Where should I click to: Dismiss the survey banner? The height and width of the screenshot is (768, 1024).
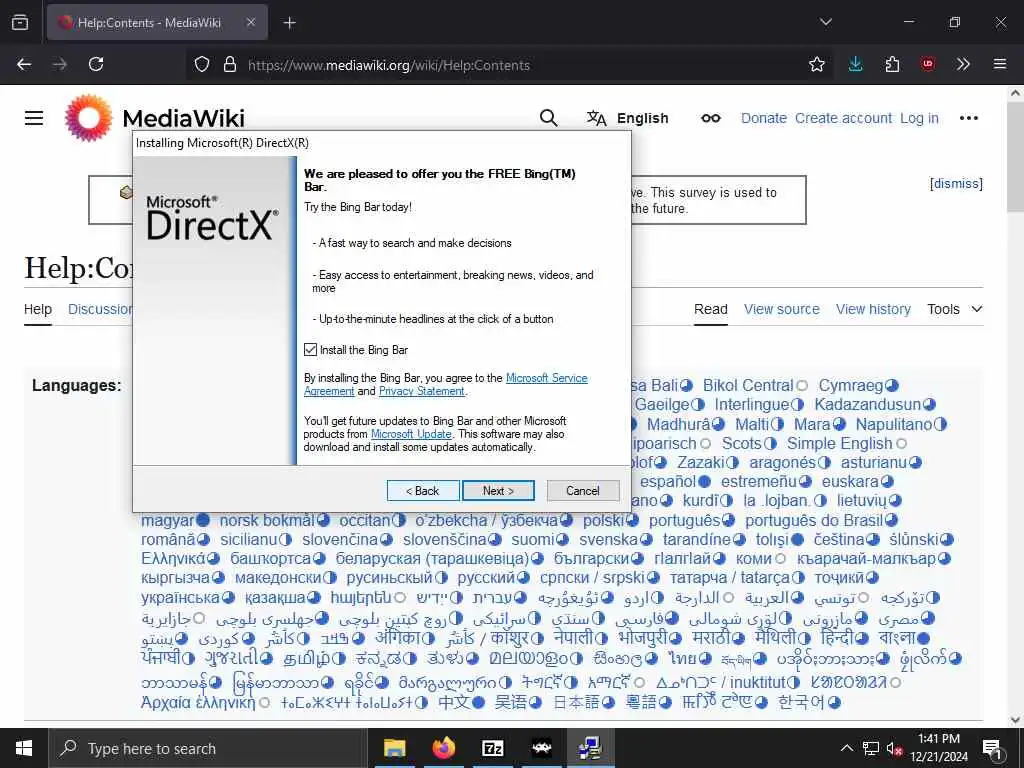[956, 184]
